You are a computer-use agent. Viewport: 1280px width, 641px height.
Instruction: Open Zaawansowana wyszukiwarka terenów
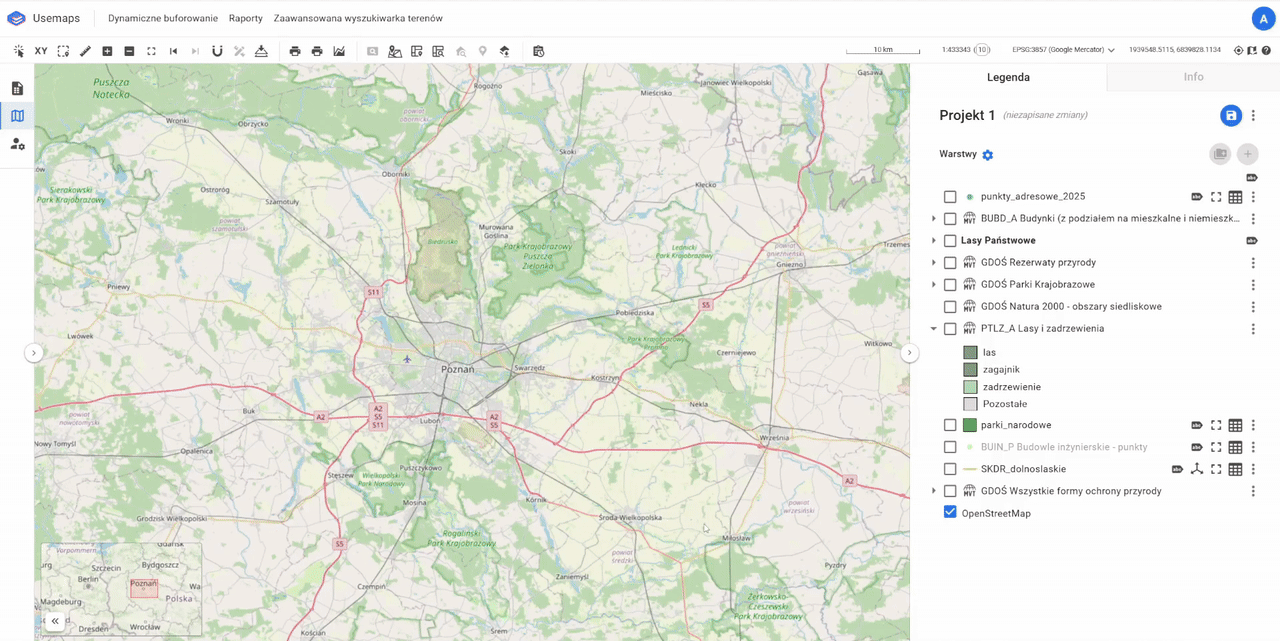click(x=358, y=18)
